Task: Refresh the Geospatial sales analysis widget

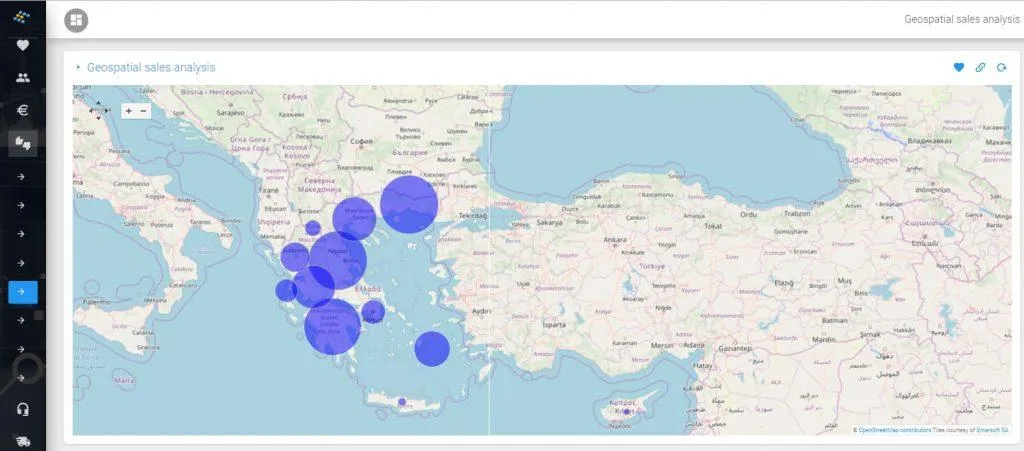Action: coord(1001,67)
